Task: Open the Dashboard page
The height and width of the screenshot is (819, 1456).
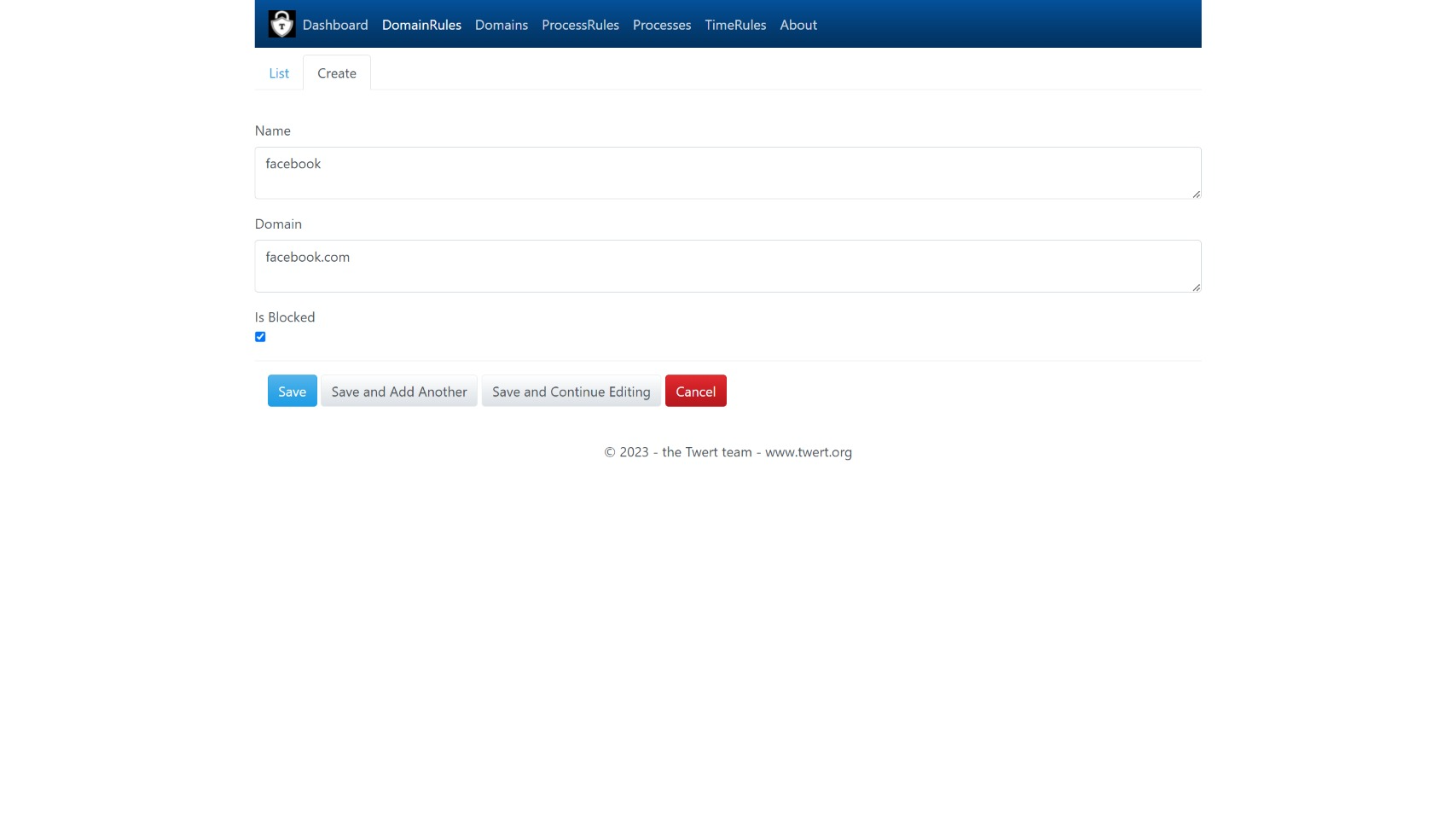Action: coord(335,25)
